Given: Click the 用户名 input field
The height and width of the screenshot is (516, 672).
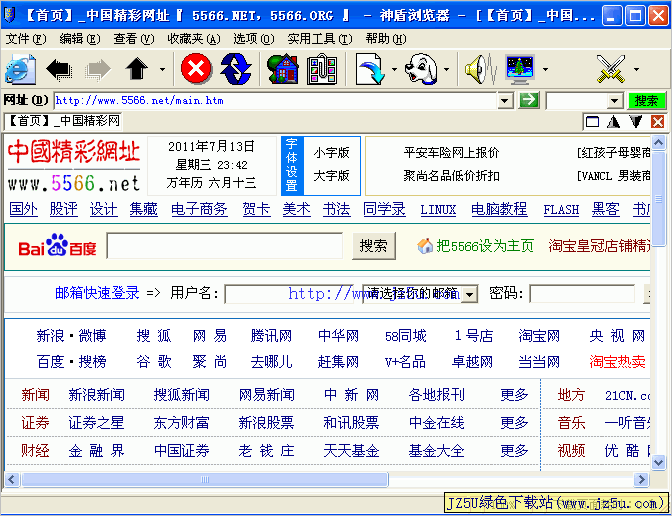Looking at the screenshot, I should click(289, 294).
